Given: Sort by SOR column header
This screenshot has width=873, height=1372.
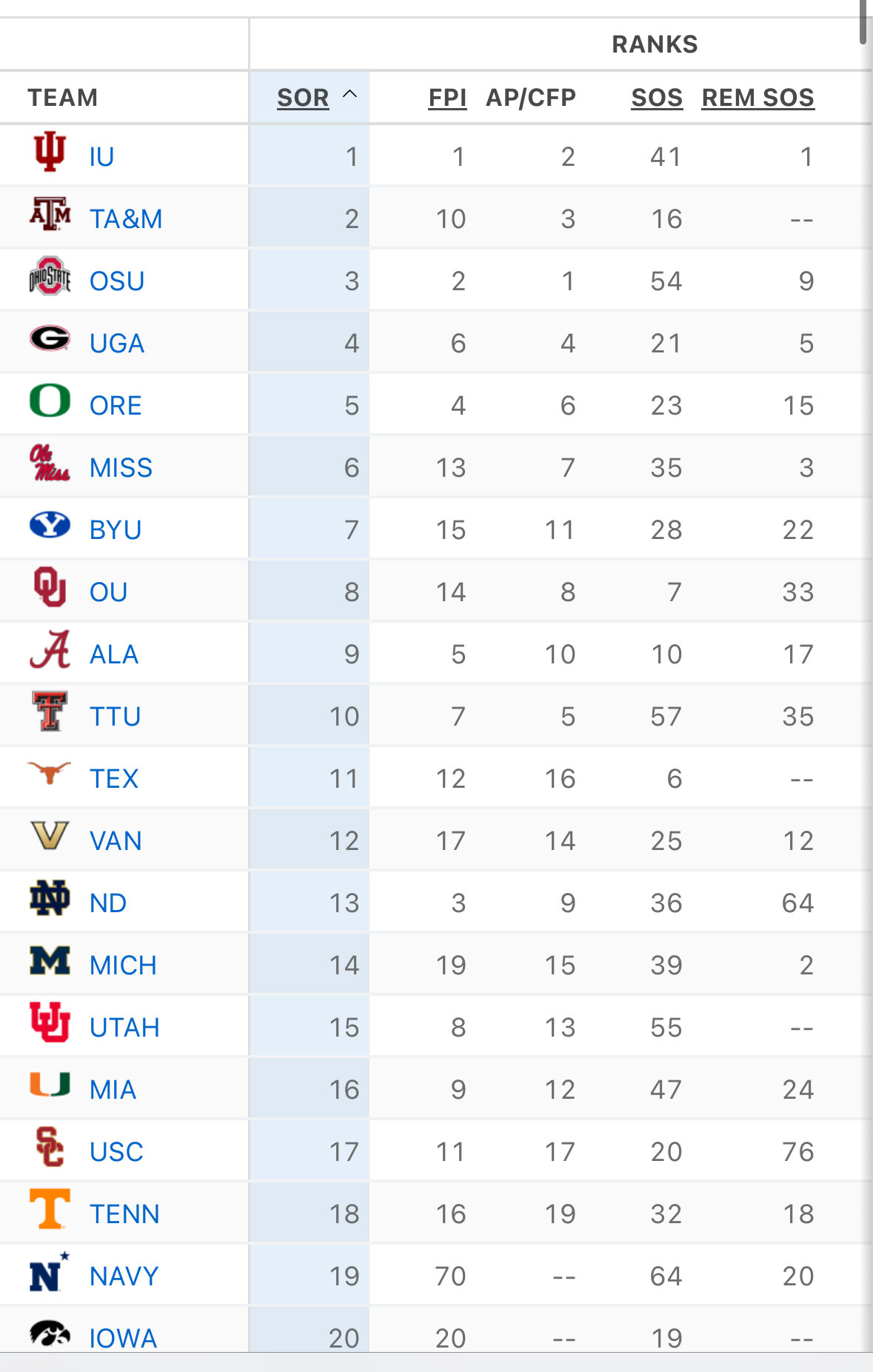Looking at the screenshot, I should (303, 98).
